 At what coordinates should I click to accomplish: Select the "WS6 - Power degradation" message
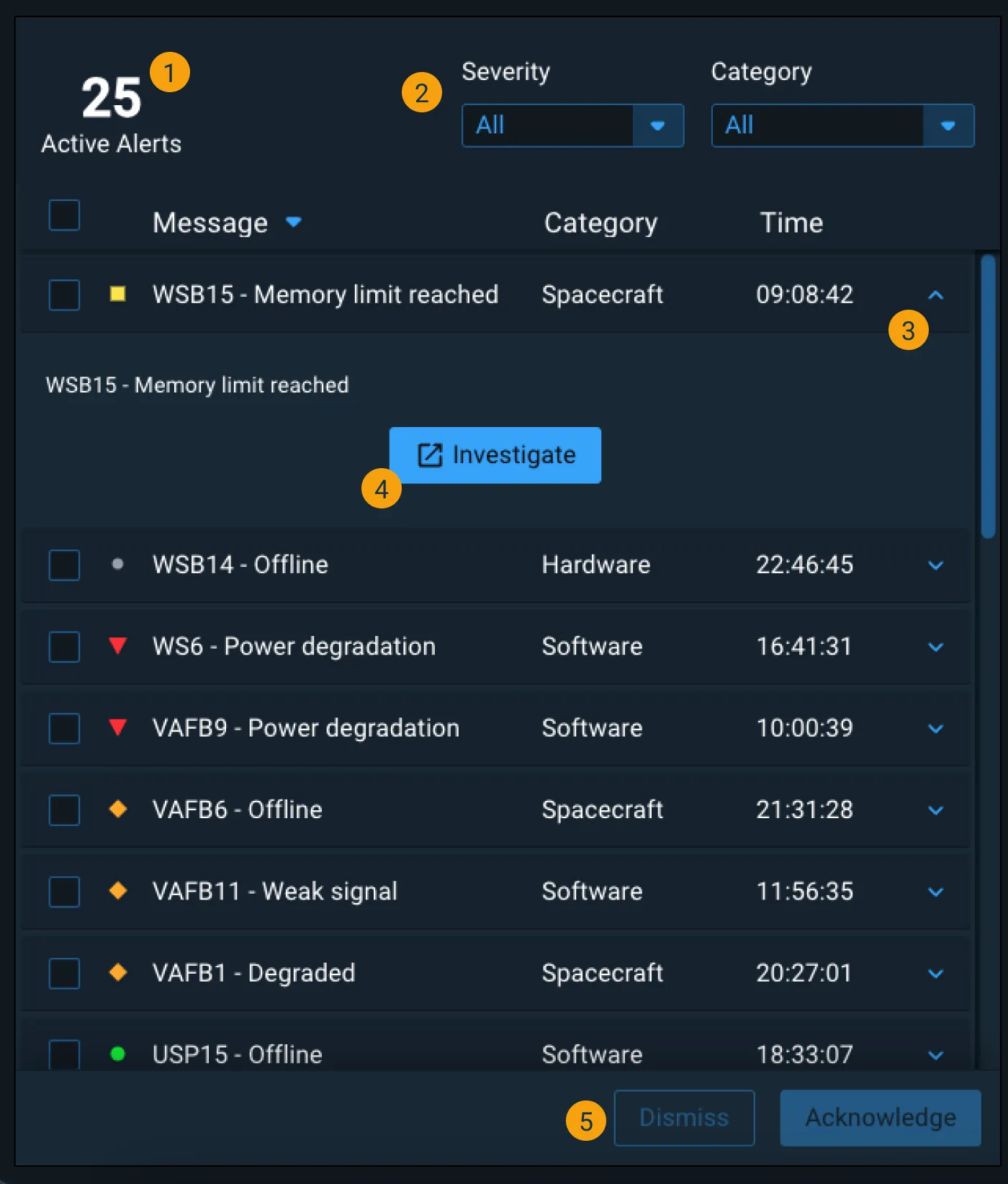click(x=294, y=646)
